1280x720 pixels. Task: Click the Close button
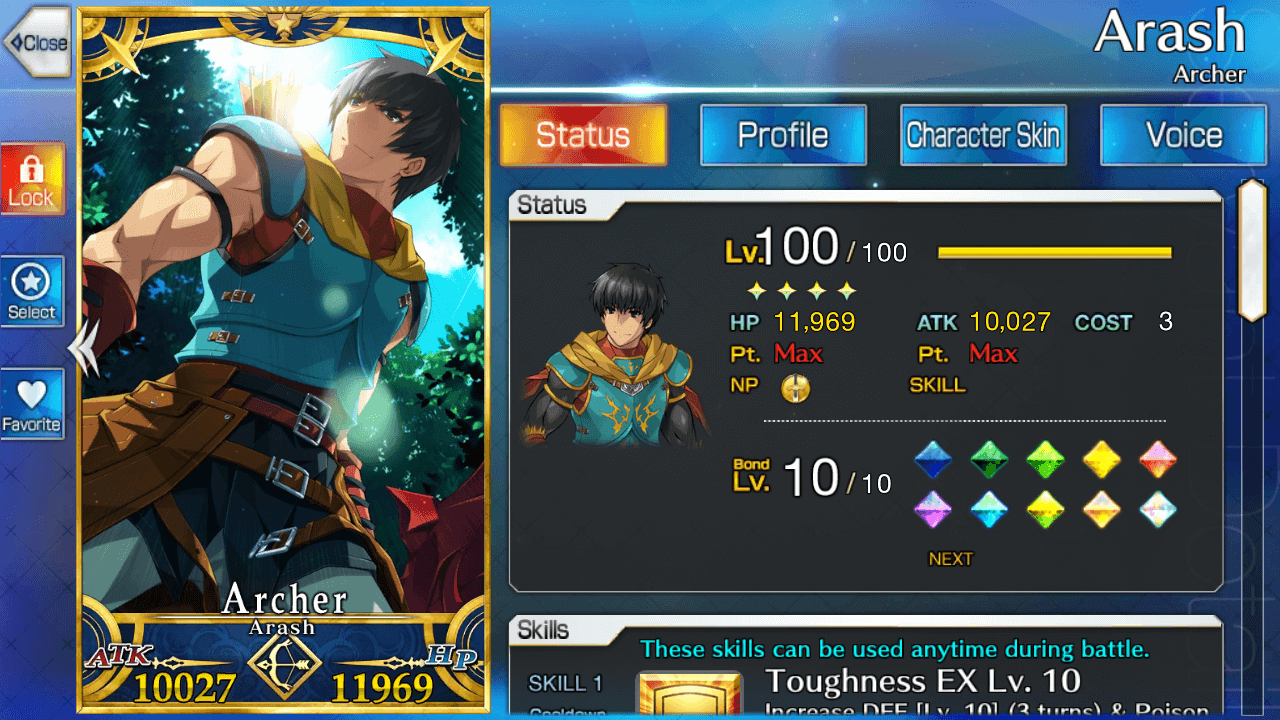coord(36,42)
